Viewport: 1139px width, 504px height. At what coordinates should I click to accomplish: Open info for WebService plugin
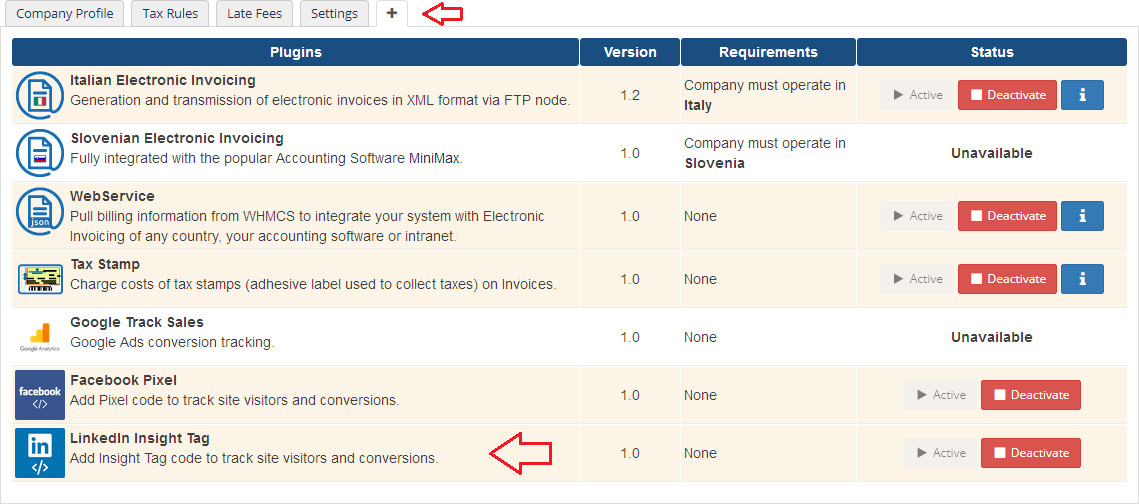click(x=1082, y=216)
